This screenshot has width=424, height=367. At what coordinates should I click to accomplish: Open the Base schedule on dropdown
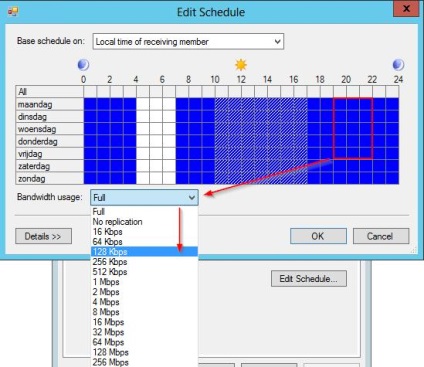(x=188, y=42)
